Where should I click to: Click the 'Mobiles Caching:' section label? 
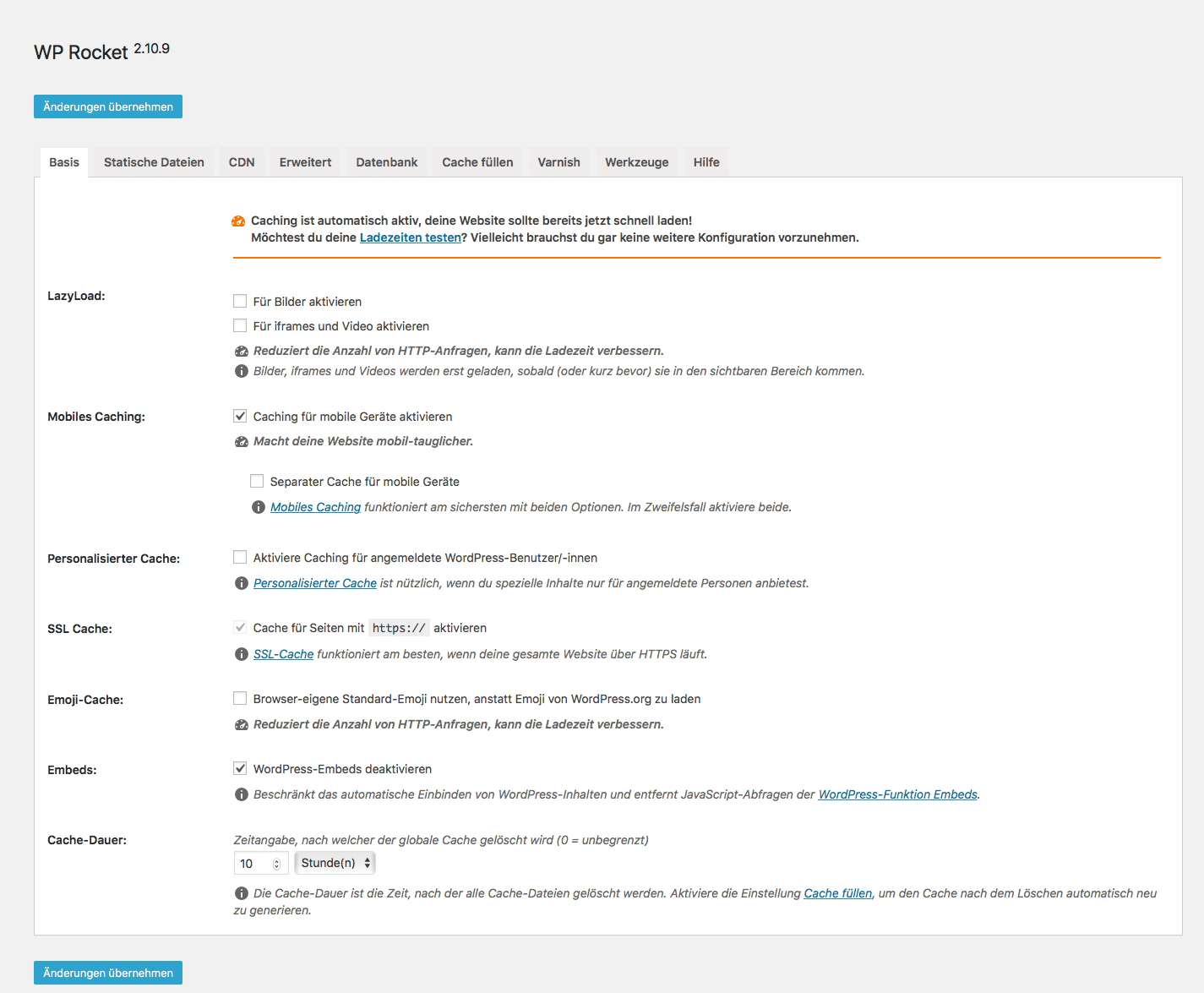(96, 417)
